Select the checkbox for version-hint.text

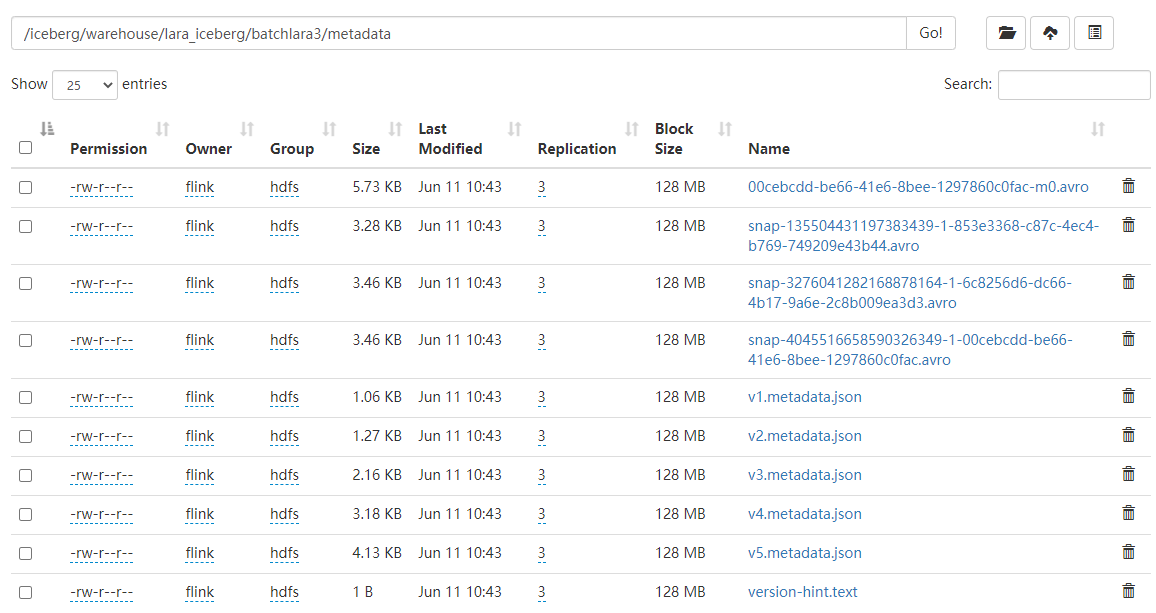point(25,591)
